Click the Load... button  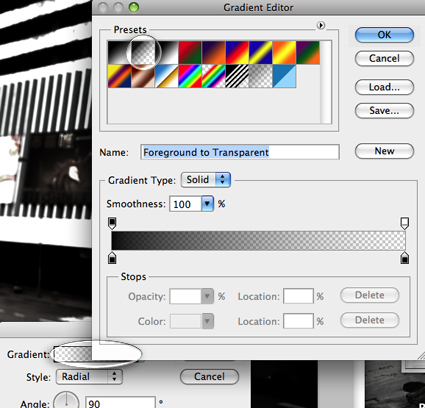(x=384, y=87)
